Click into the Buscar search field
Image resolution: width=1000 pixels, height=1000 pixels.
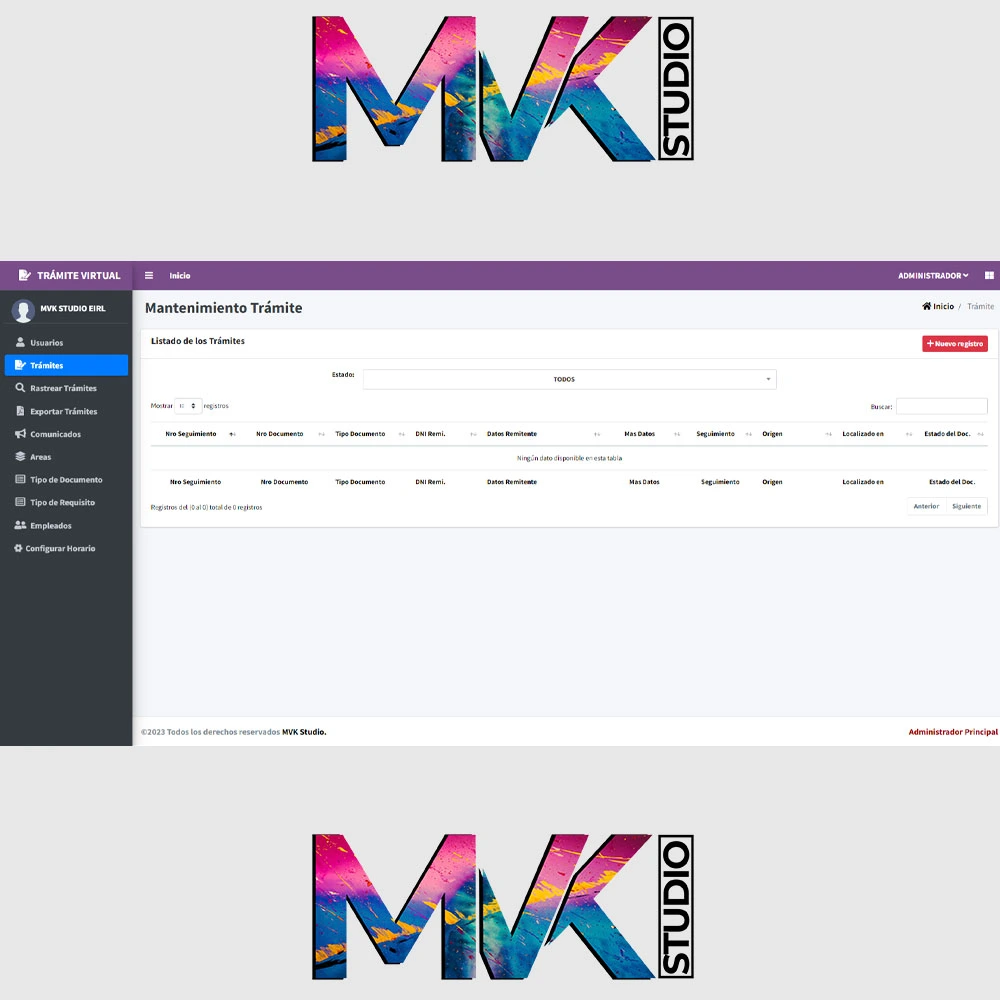click(x=942, y=406)
